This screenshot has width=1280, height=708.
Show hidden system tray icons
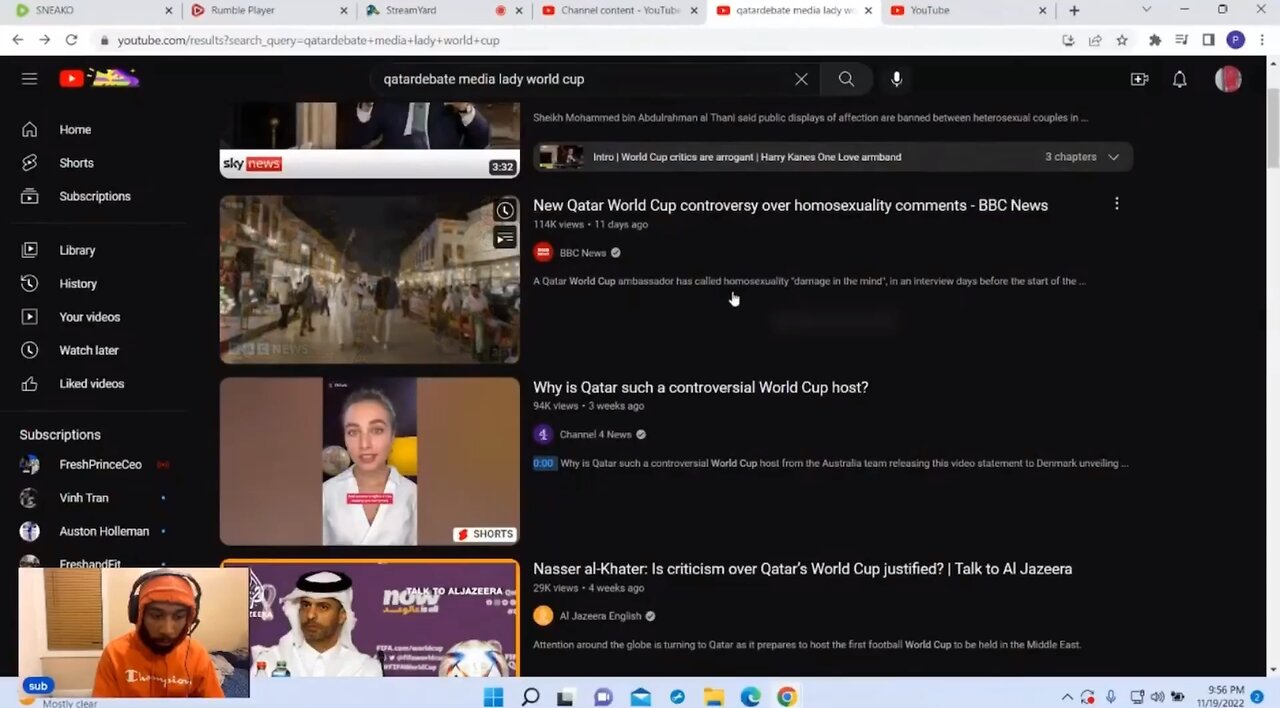point(1066,697)
